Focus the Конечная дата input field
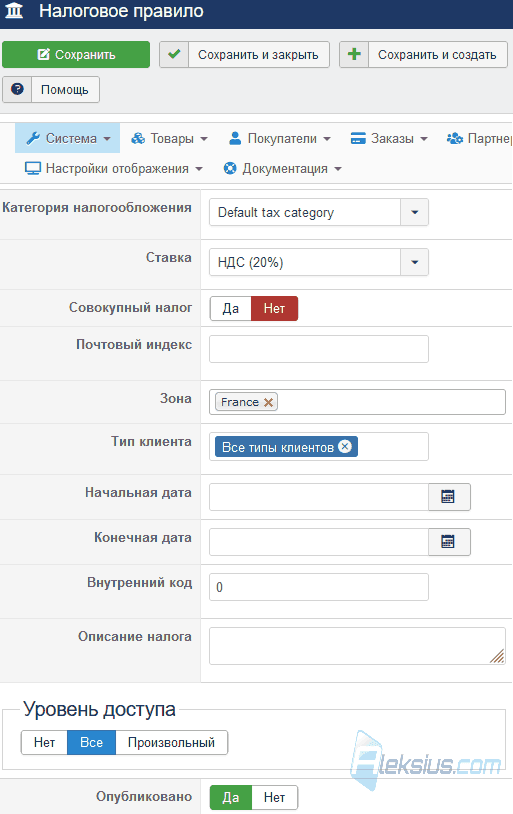The height and width of the screenshot is (814, 513). (x=319, y=542)
